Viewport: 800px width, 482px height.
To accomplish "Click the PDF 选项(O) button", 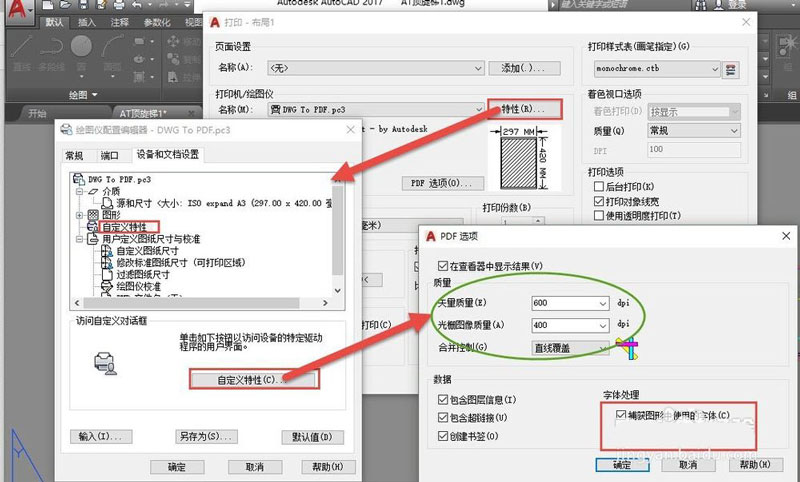I will tap(441, 183).
